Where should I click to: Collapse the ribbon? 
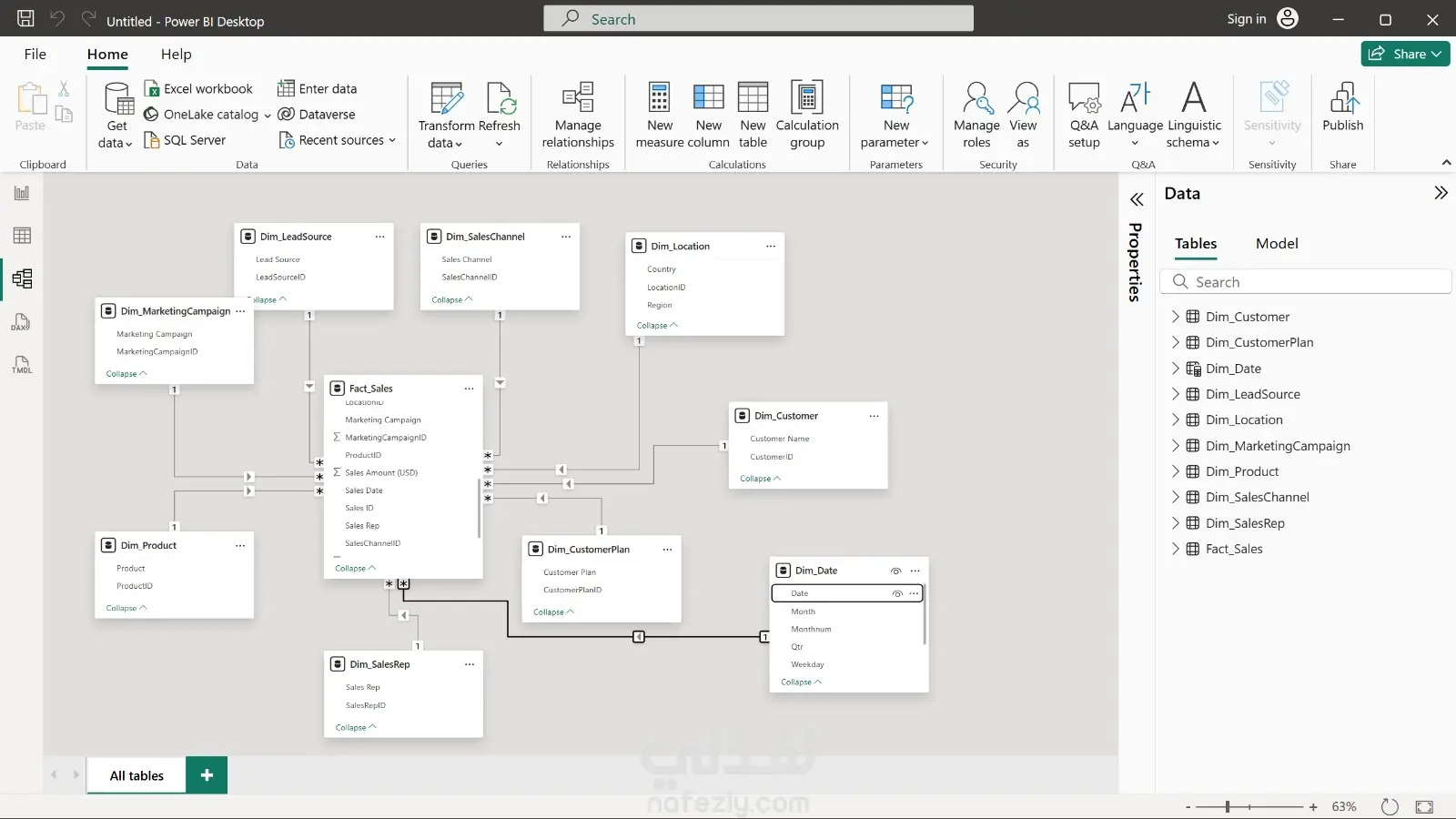tap(1446, 163)
